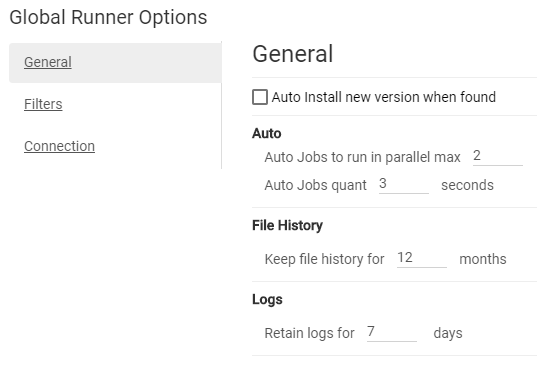Open the Connection options section
The height and width of the screenshot is (373, 537).
(x=59, y=146)
